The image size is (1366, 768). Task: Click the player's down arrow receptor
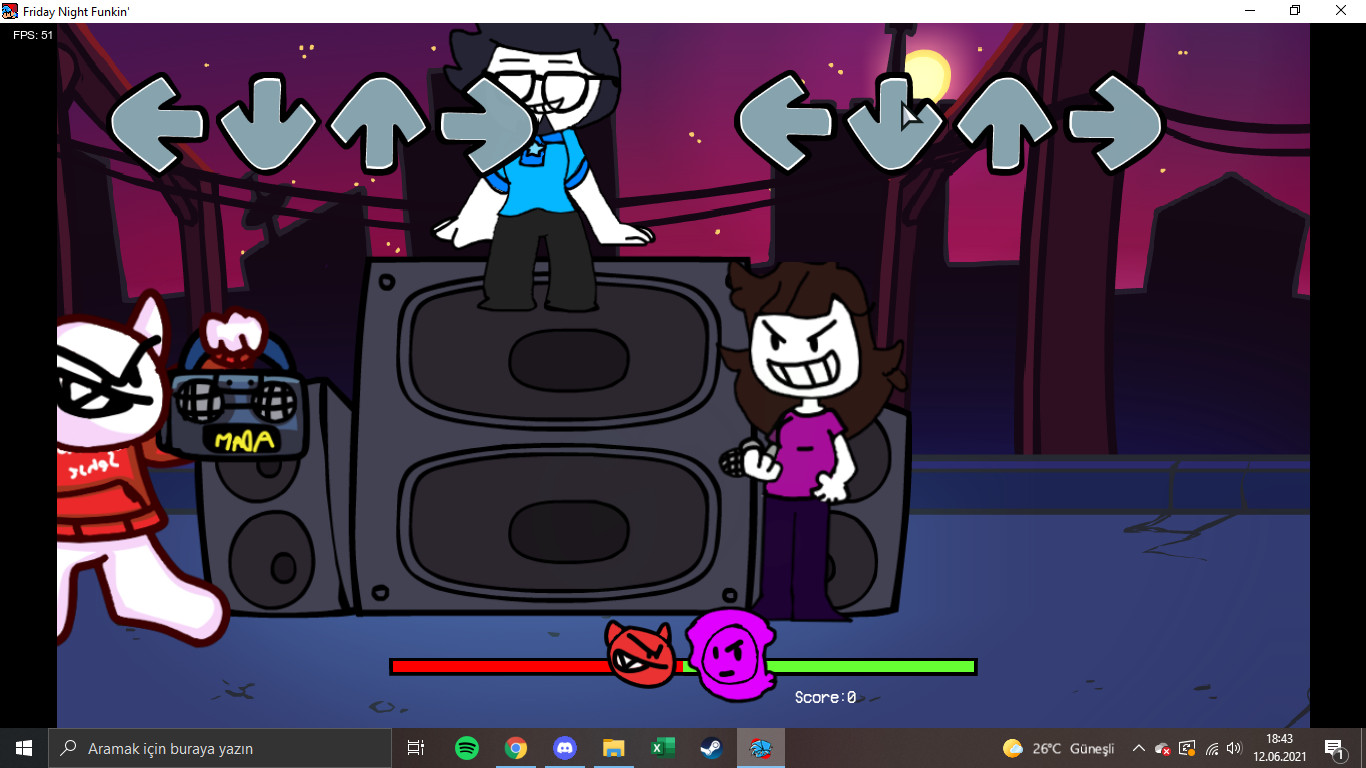pyautogui.click(x=893, y=122)
